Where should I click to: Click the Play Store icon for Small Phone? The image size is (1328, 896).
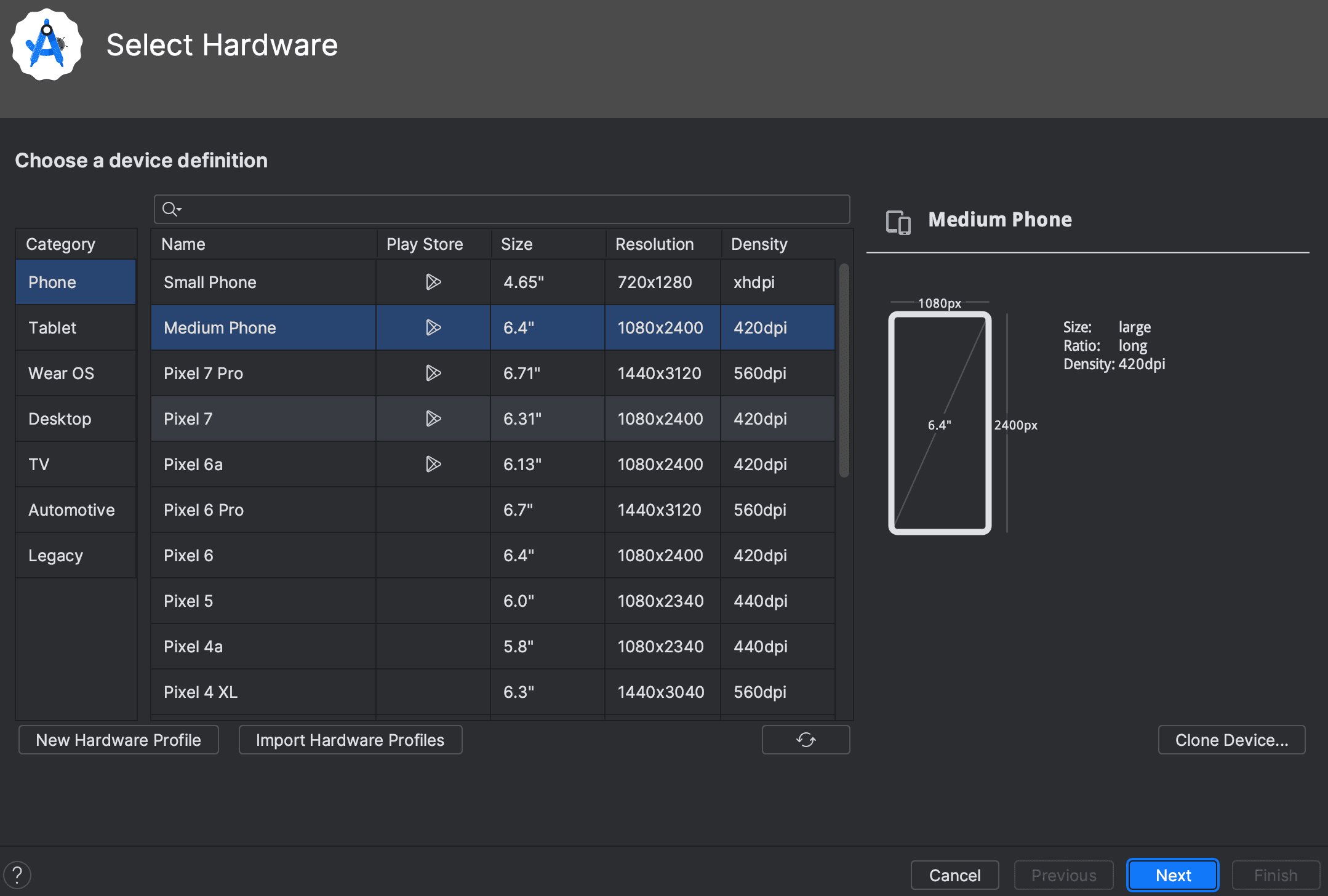pos(433,282)
